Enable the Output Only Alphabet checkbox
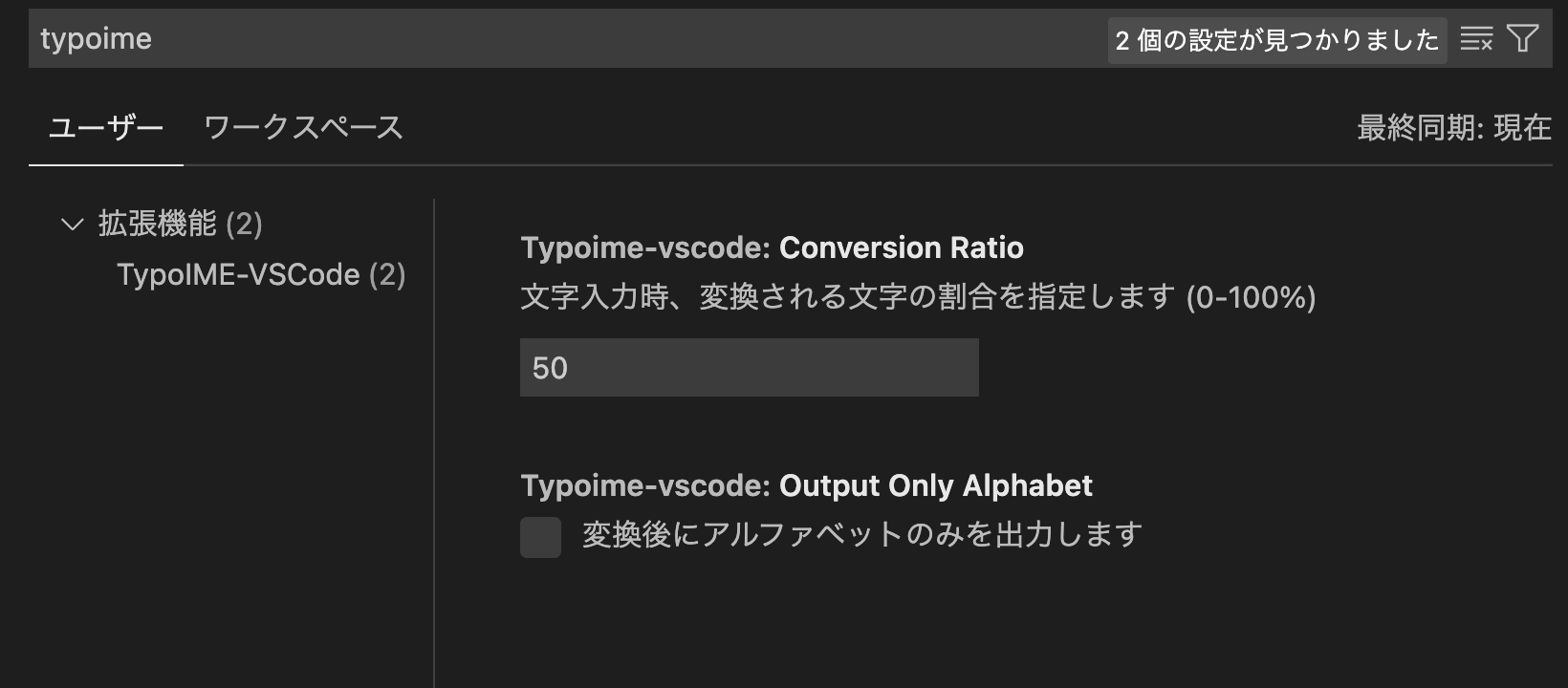 540,537
